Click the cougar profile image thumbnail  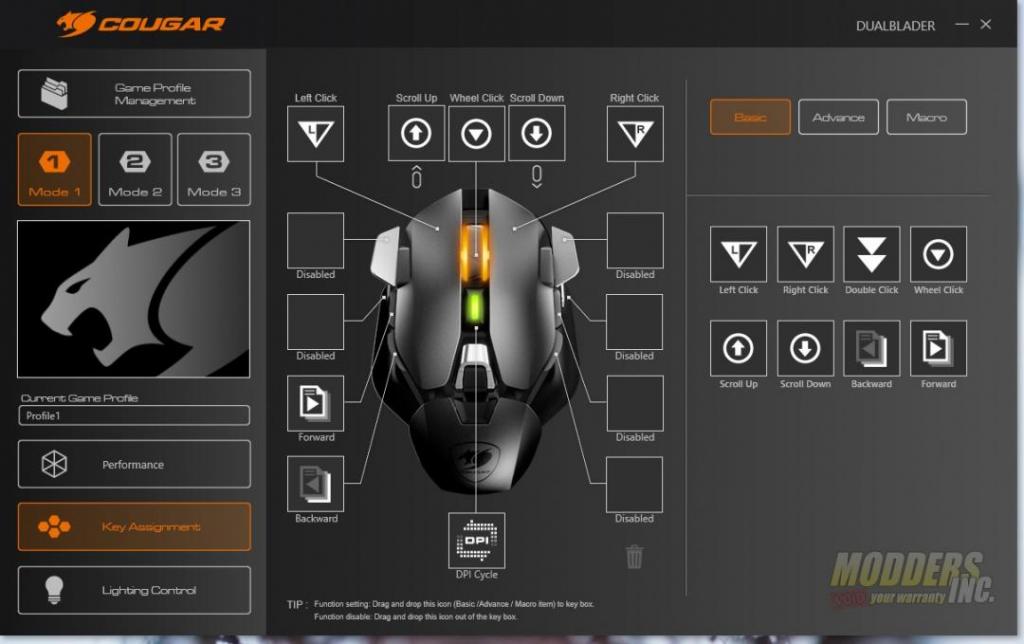click(x=133, y=299)
